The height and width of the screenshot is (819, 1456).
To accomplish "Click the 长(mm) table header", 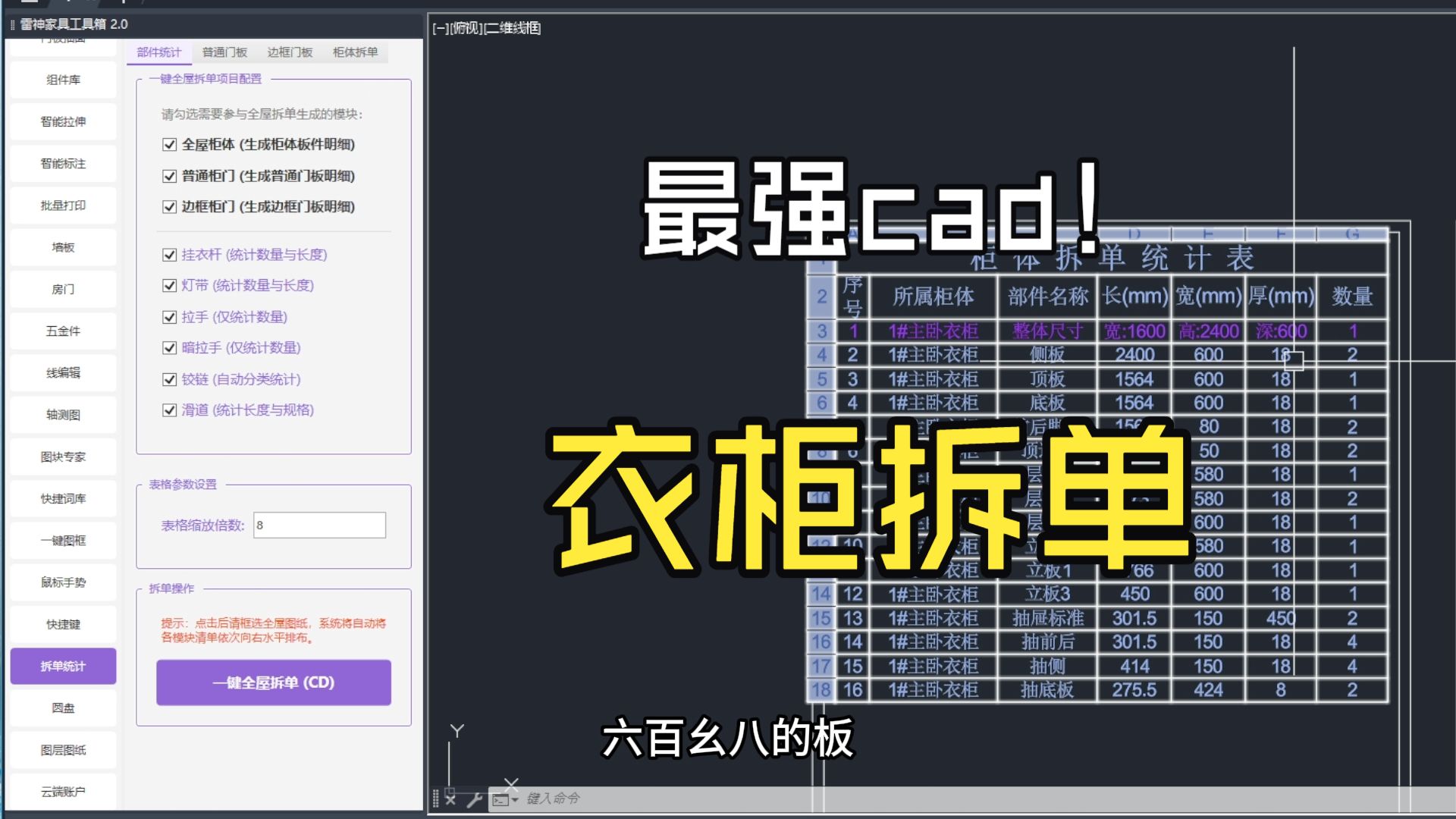I will point(1134,297).
